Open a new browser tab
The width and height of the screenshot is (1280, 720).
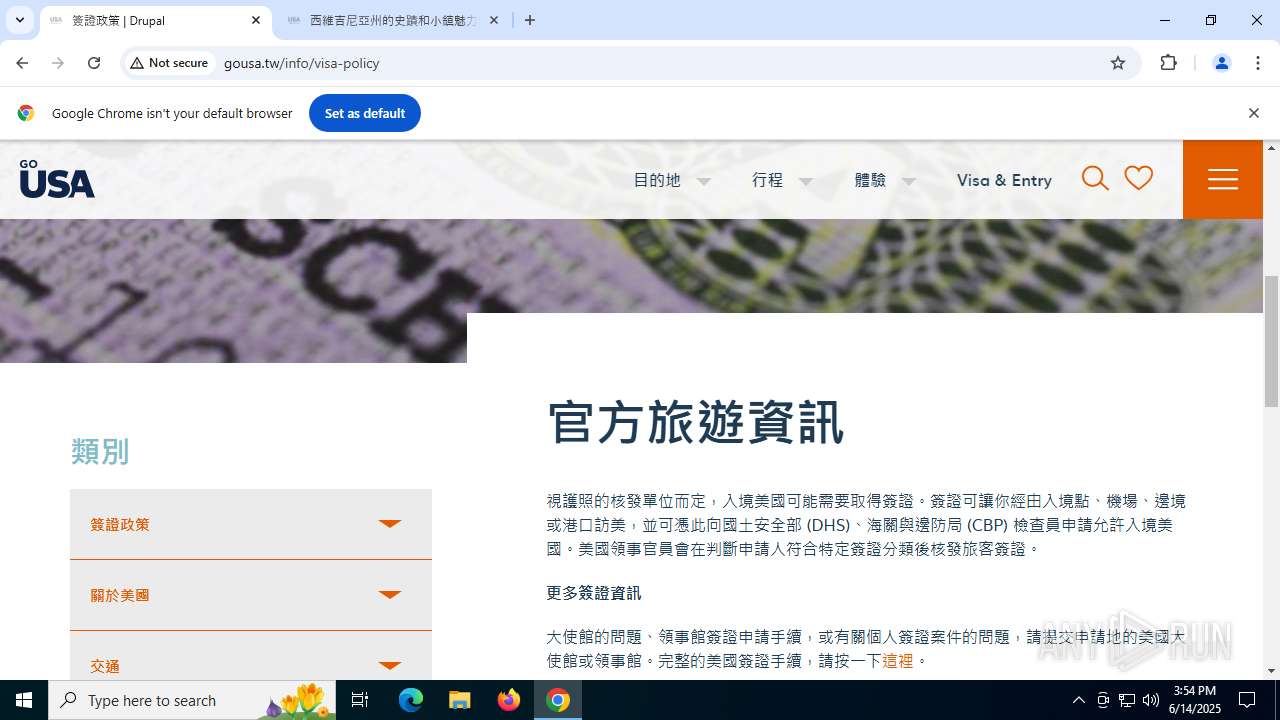[530, 20]
